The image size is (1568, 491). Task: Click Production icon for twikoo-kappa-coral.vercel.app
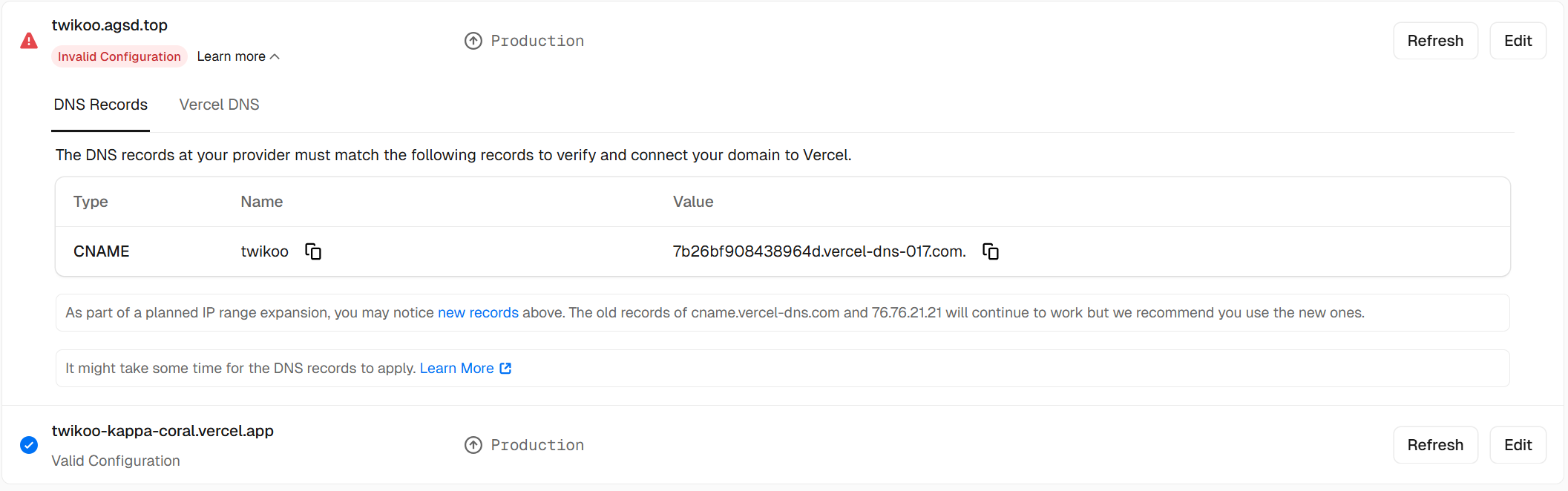pyautogui.click(x=473, y=445)
